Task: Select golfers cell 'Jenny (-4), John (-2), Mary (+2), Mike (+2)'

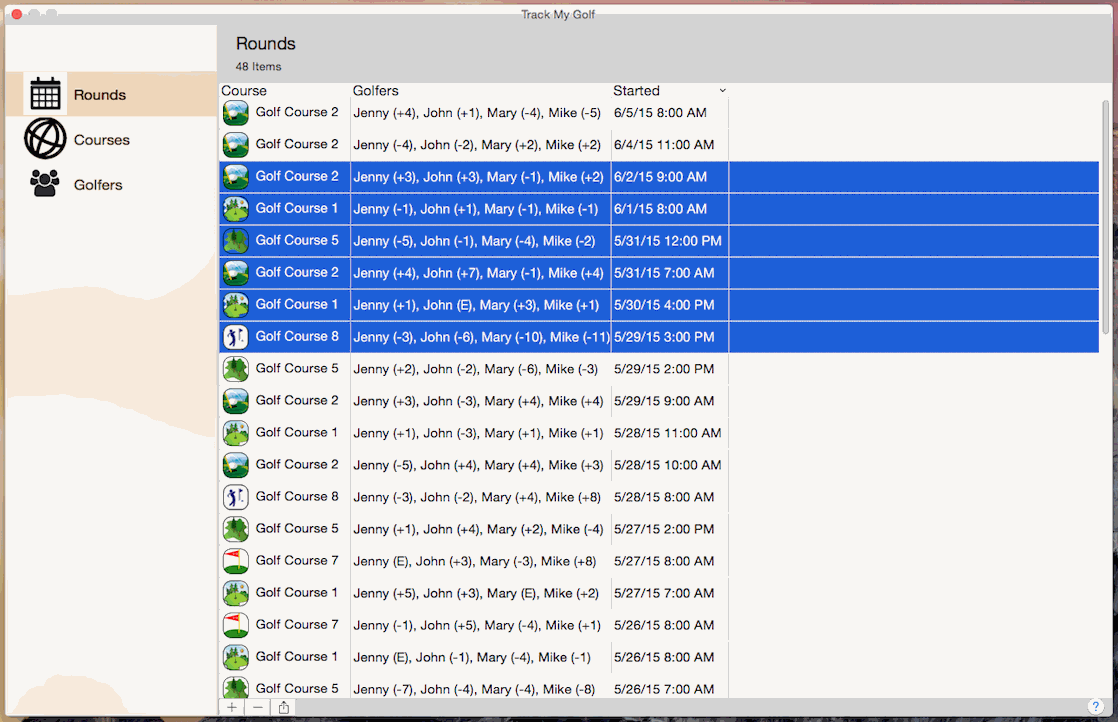Action: pos(477,145)
